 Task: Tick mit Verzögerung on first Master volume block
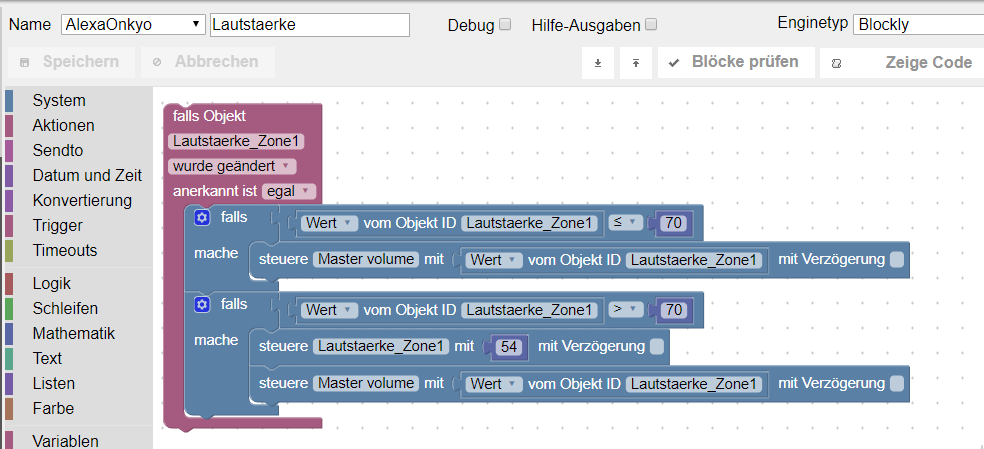[x=897, y=259]
